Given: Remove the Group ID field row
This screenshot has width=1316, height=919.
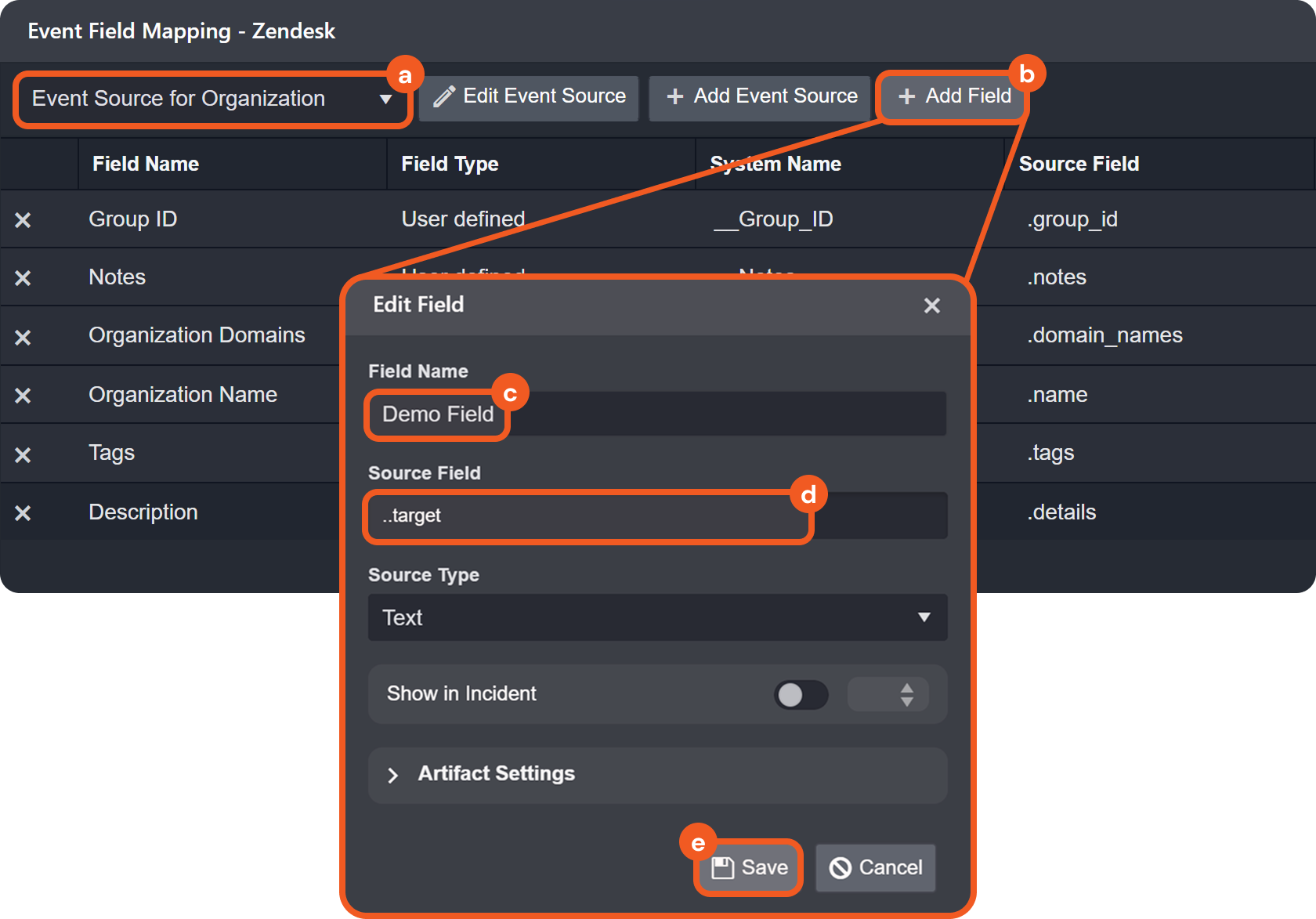Looking at the screenshot, I should (x=23, y=220).
